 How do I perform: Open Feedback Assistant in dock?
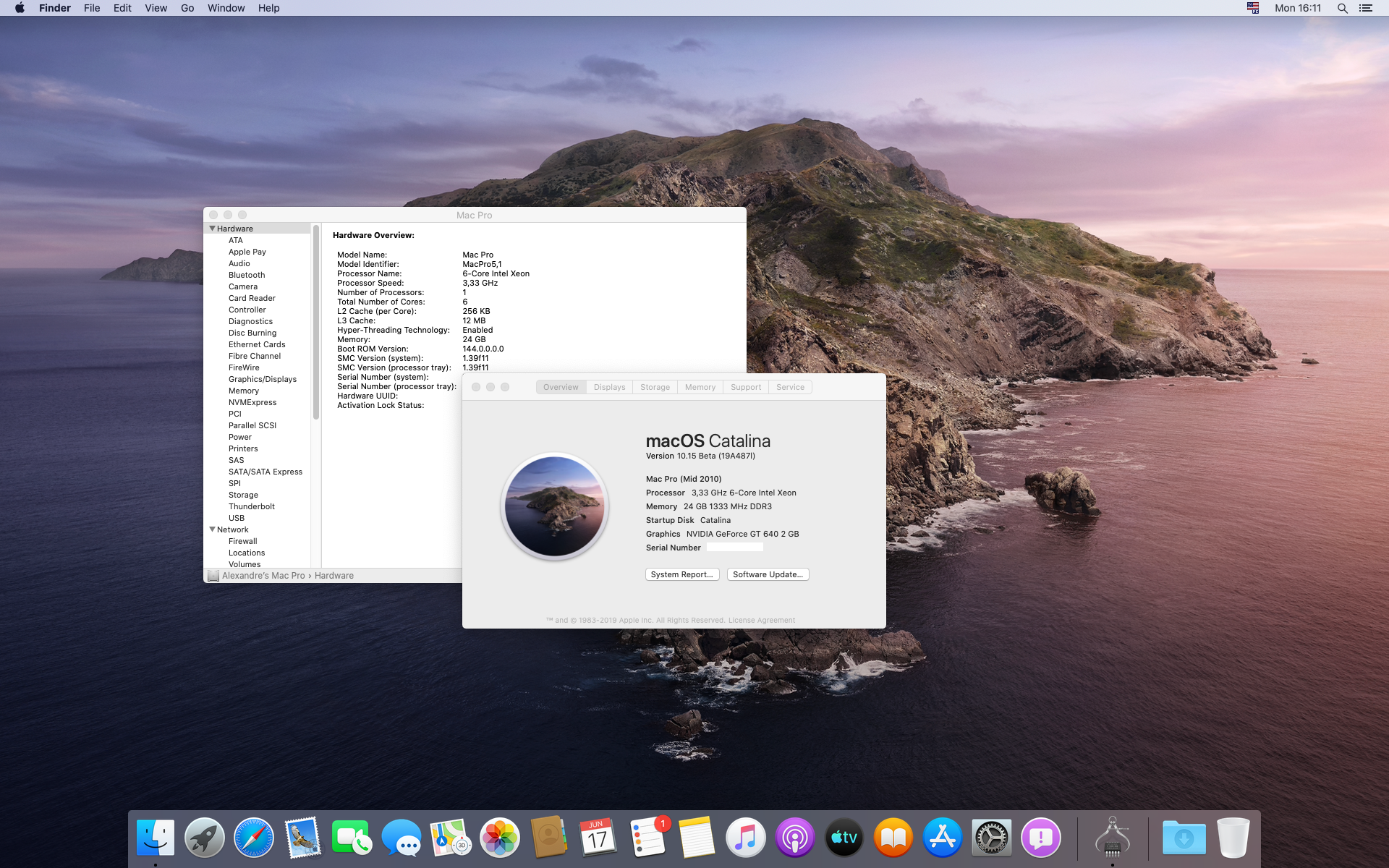[1040, 838]
